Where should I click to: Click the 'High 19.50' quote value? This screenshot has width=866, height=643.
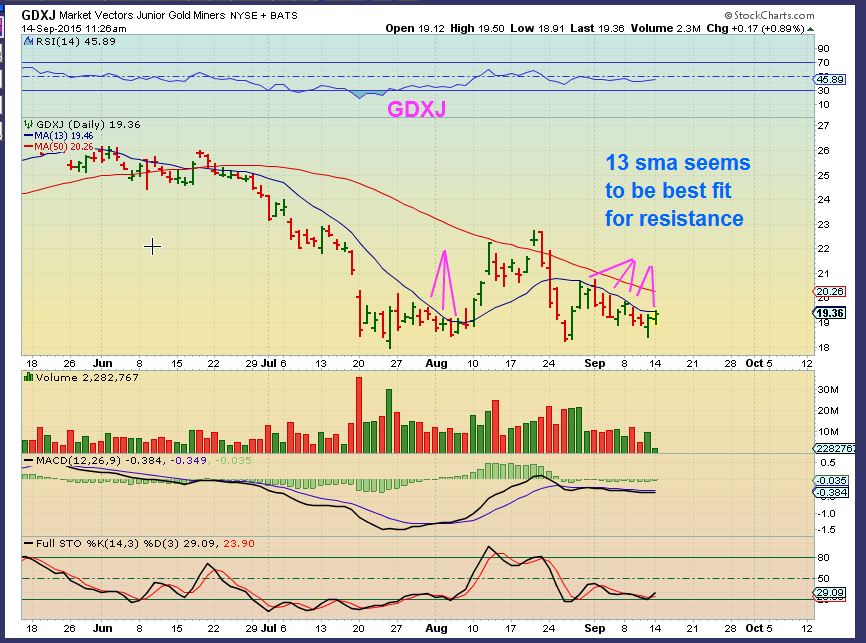coord(477,29)
